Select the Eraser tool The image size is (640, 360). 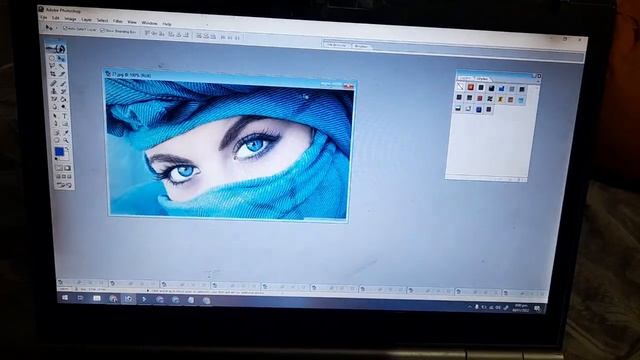coord(54,99)
